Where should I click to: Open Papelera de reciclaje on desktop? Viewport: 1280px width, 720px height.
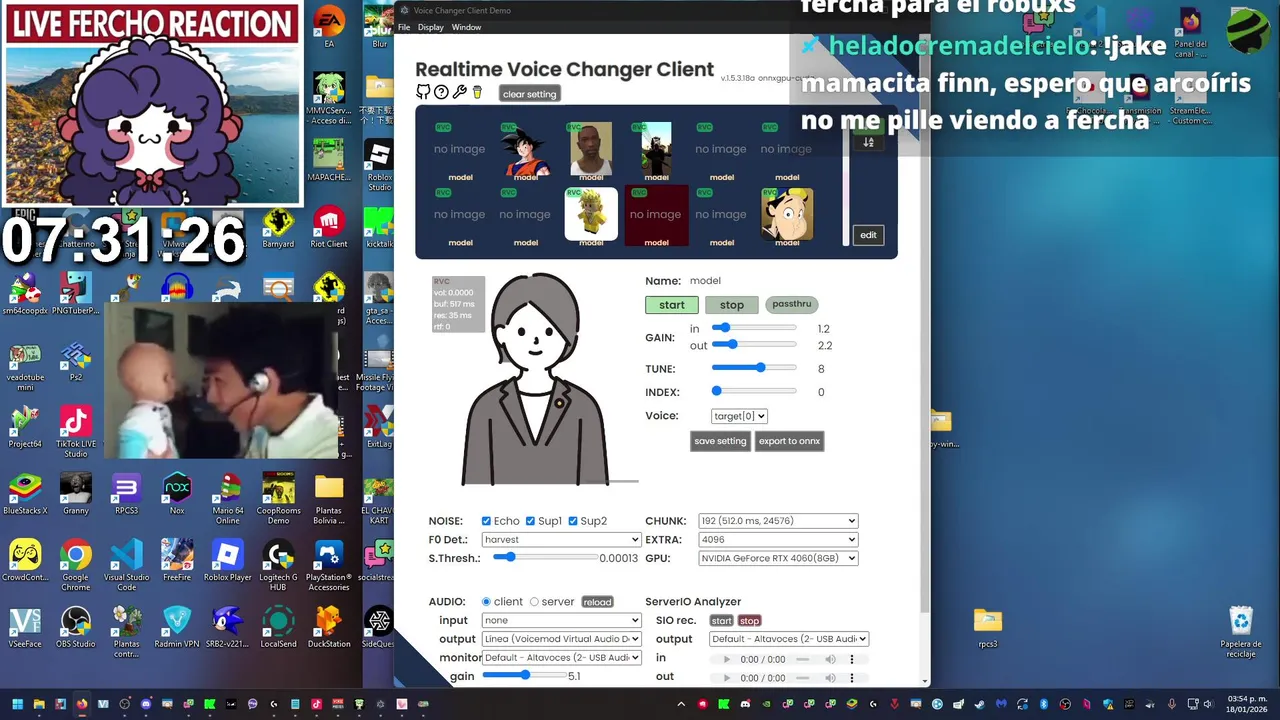[x=1241, y=632]
